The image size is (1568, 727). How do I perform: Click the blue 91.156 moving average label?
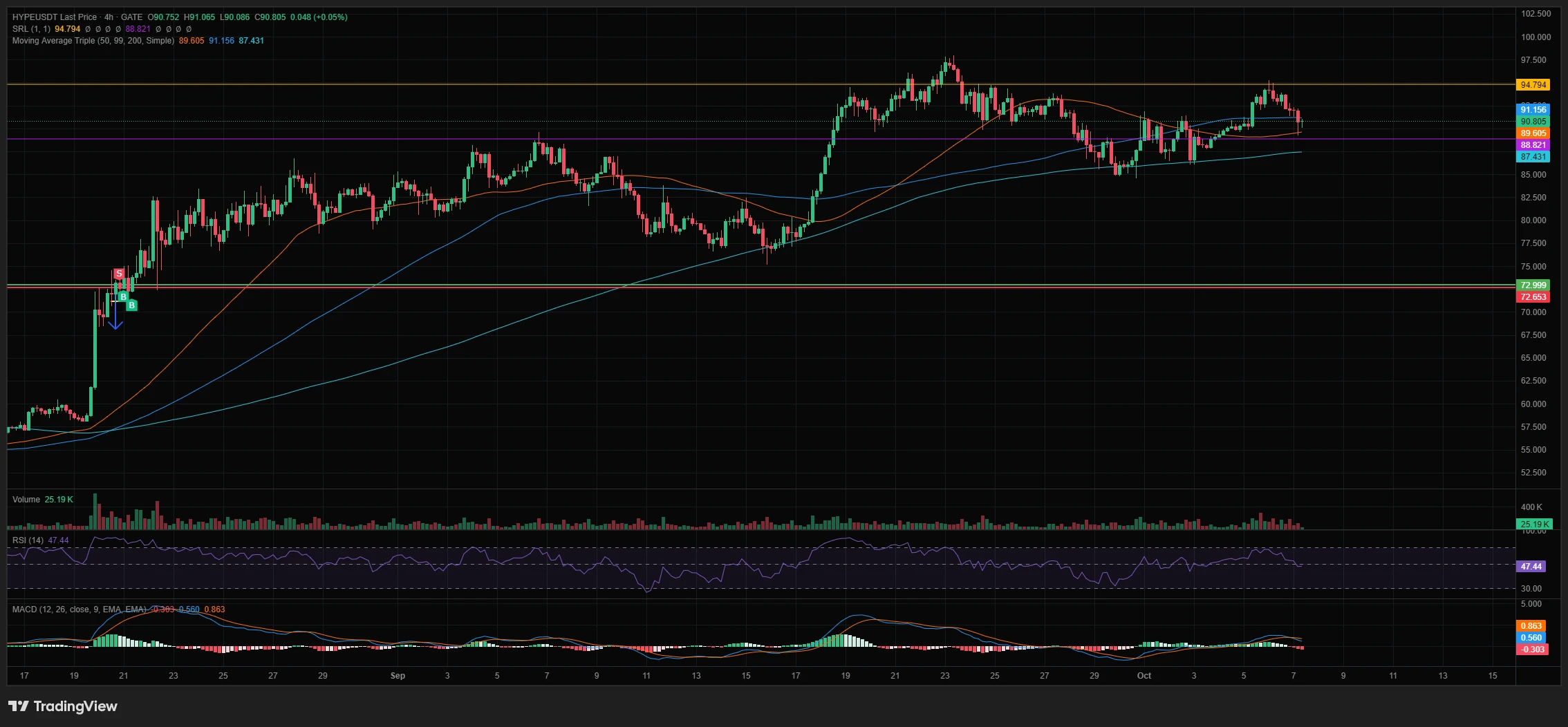(1533, 110)
